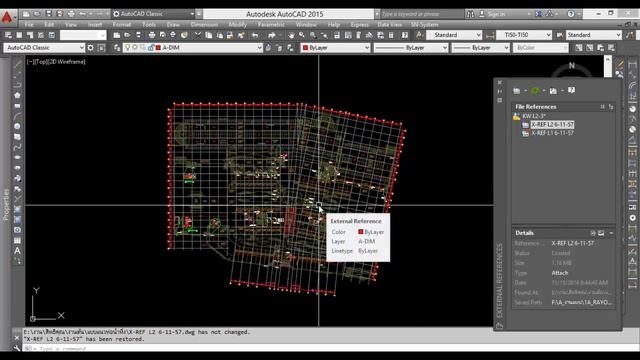Open the AutoCAD application menu logo

coord(7,18)
